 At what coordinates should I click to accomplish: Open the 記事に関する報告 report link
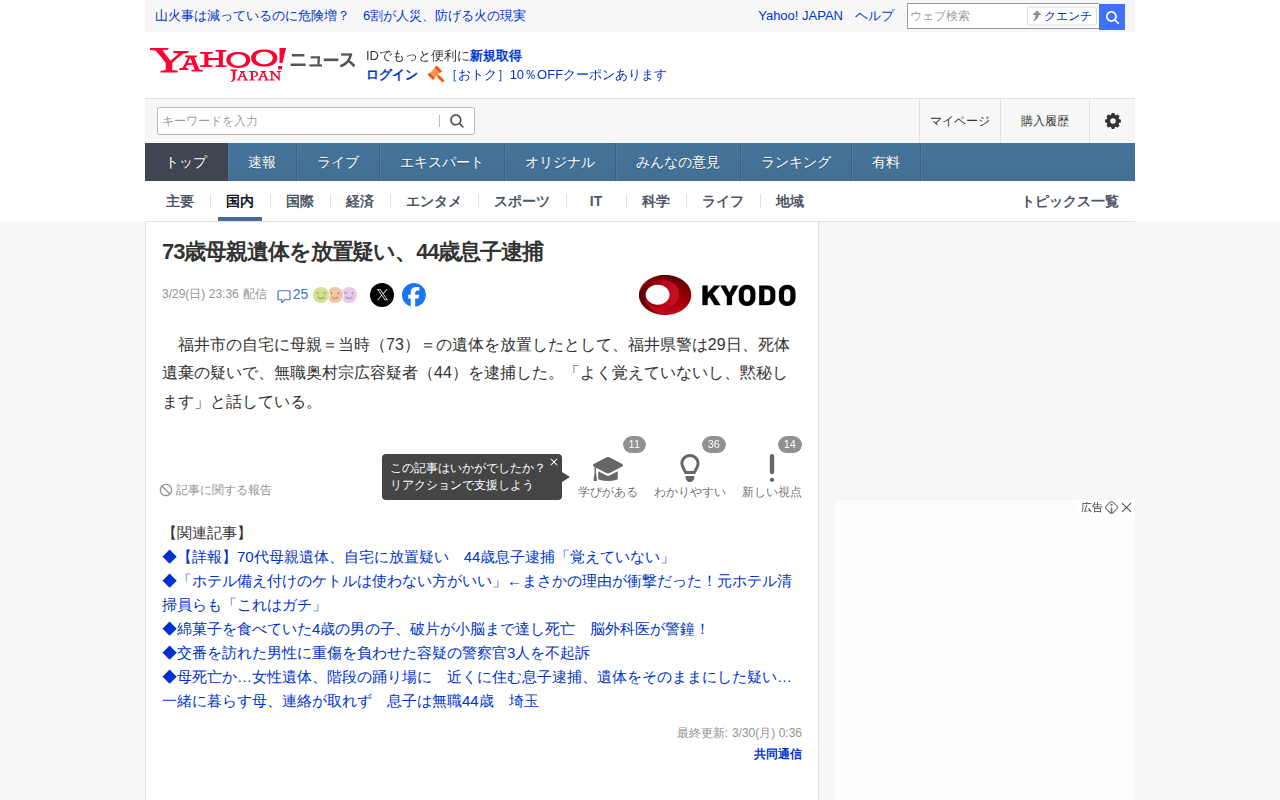pos(216,490)
